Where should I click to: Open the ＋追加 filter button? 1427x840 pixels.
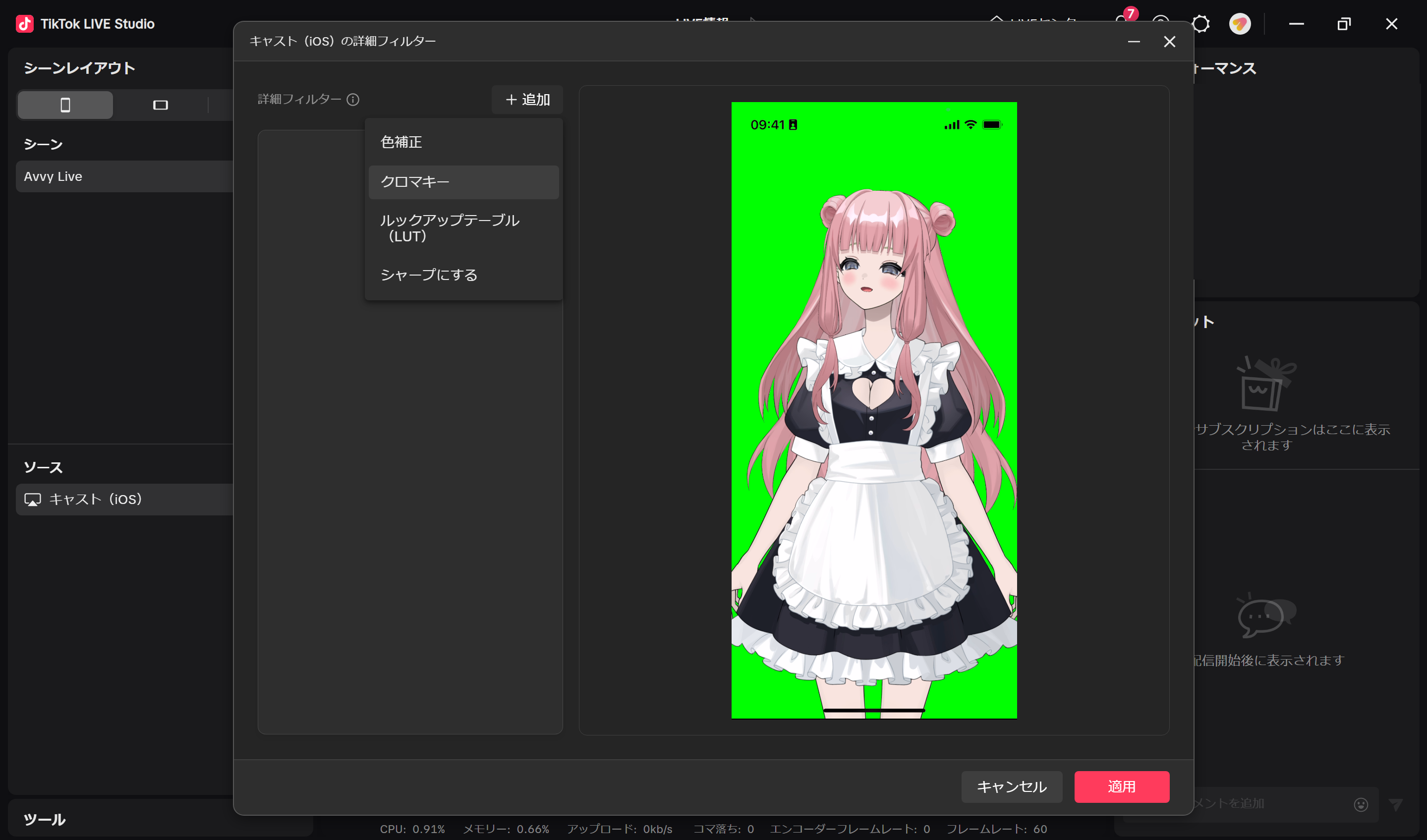tap(526, 100)
